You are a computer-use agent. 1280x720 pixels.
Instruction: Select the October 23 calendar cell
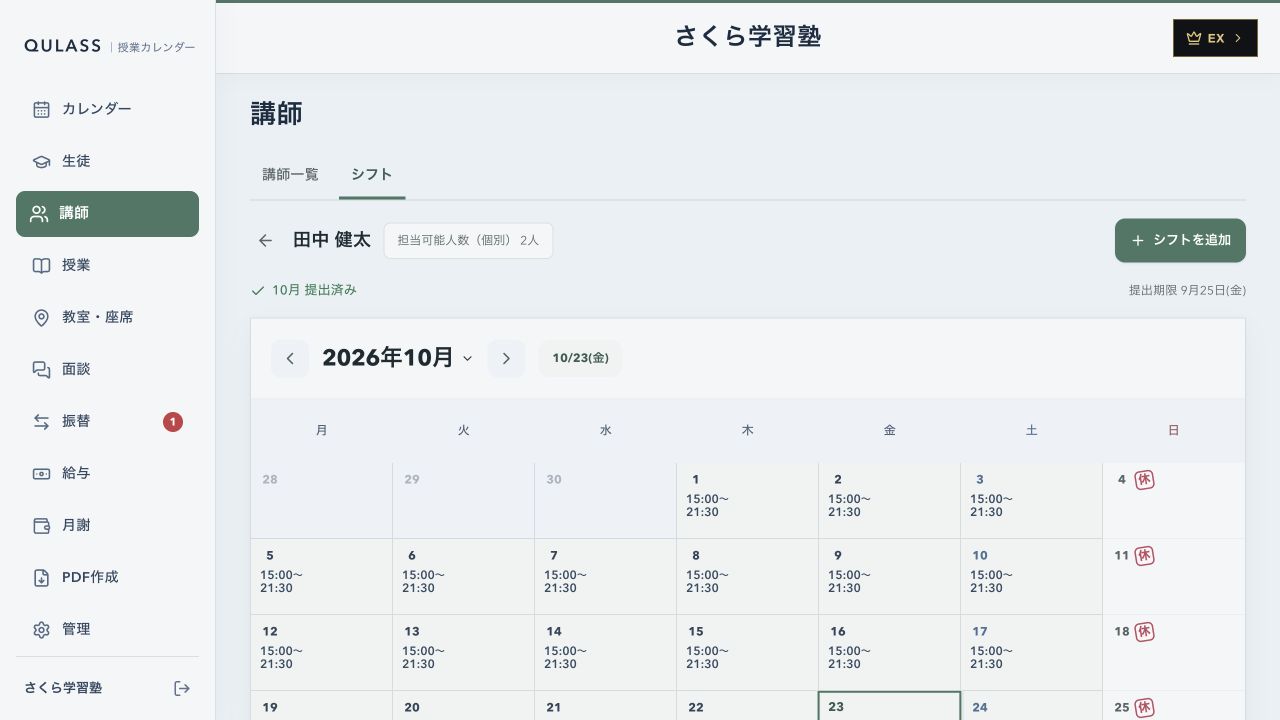coord(889,706)
